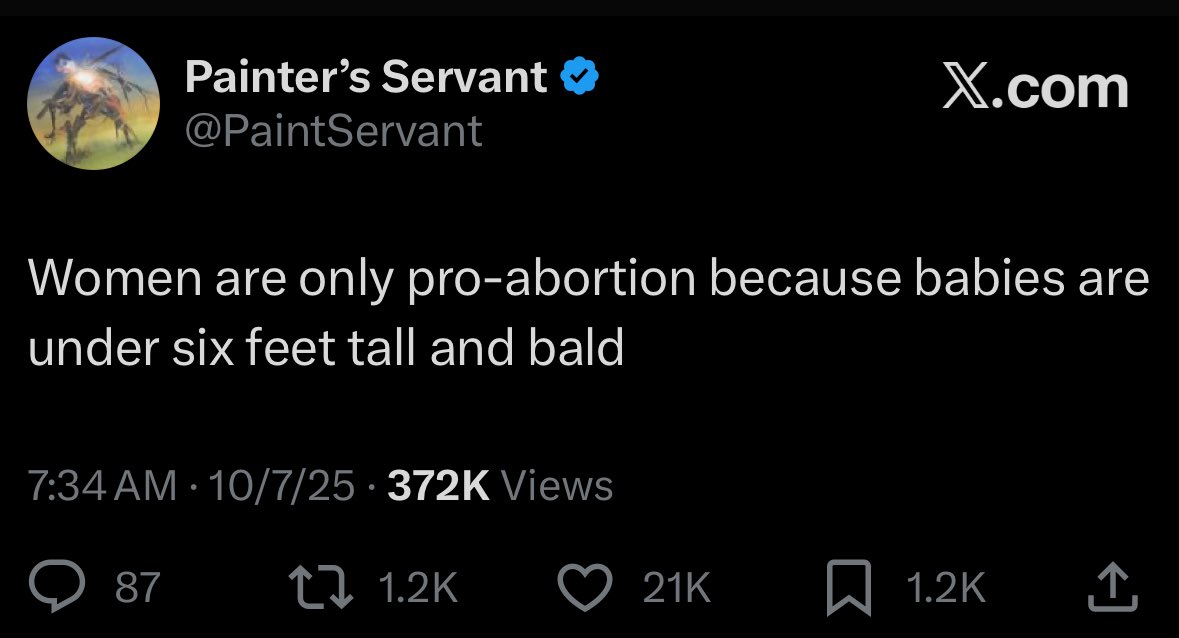Open Painter's Servant profile picture

(93, 103)
